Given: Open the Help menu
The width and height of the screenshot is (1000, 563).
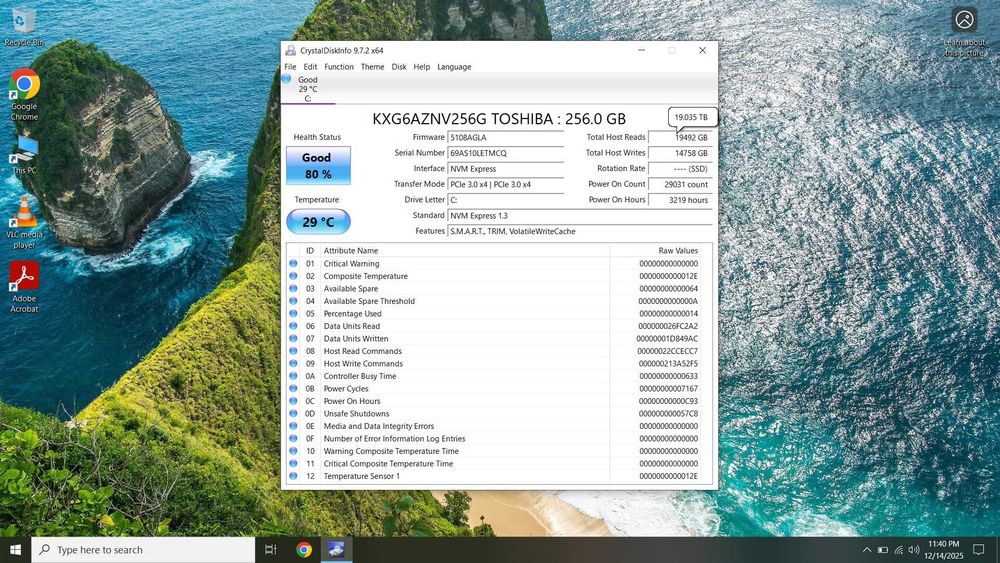Looking at the screenshot, I should (422, 67).
